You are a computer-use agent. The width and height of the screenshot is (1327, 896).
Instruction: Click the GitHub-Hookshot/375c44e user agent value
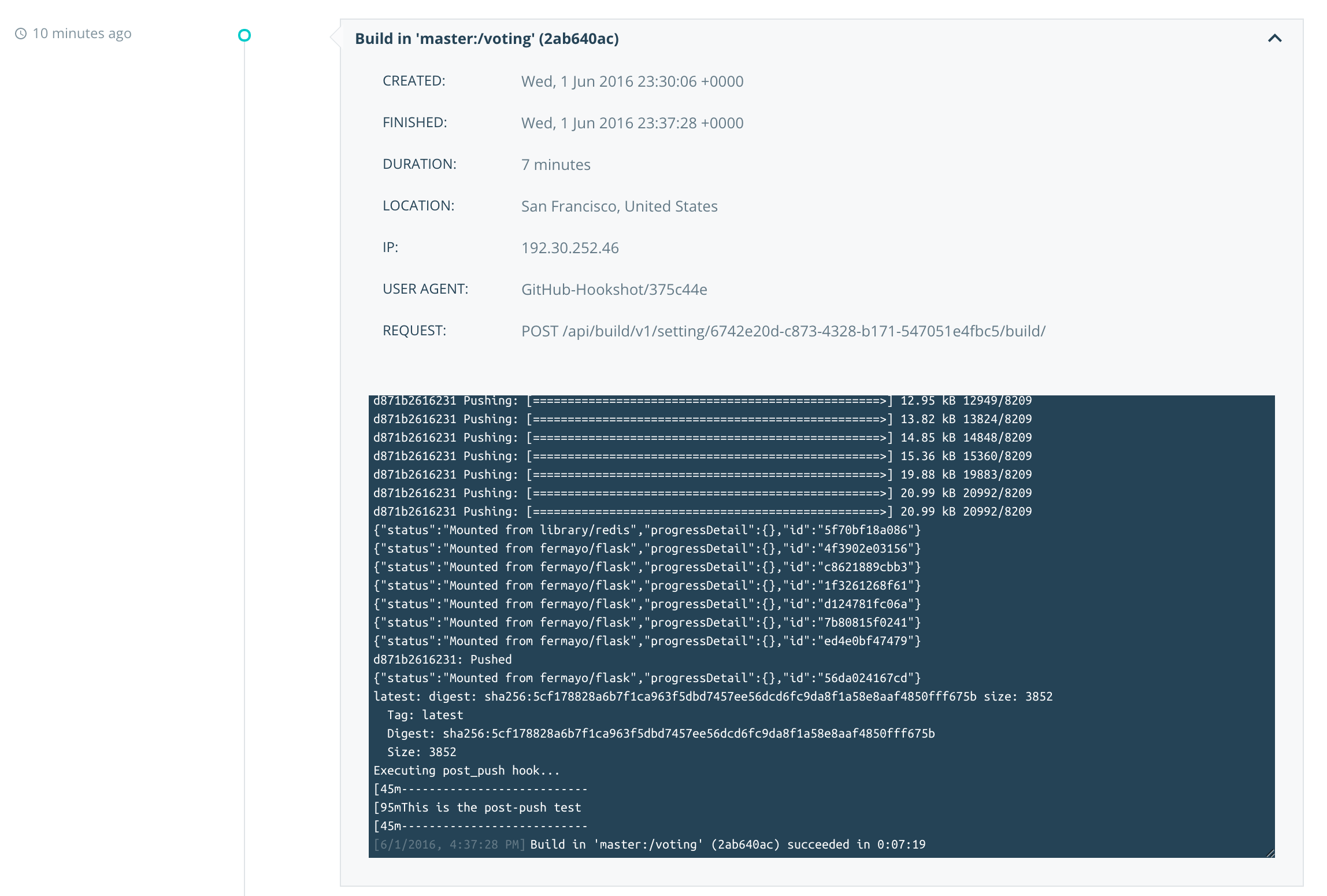point(614,290)
